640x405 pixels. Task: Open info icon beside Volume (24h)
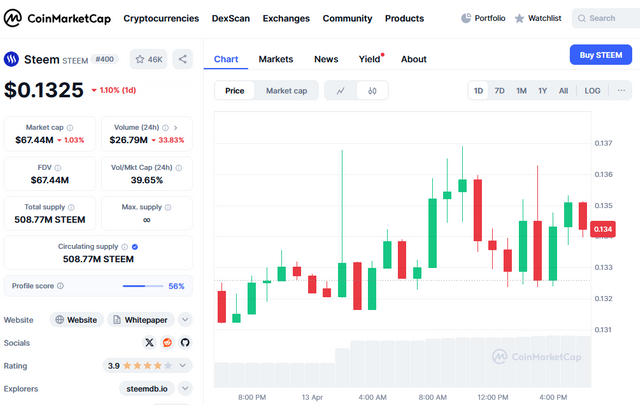coord(165,128)
